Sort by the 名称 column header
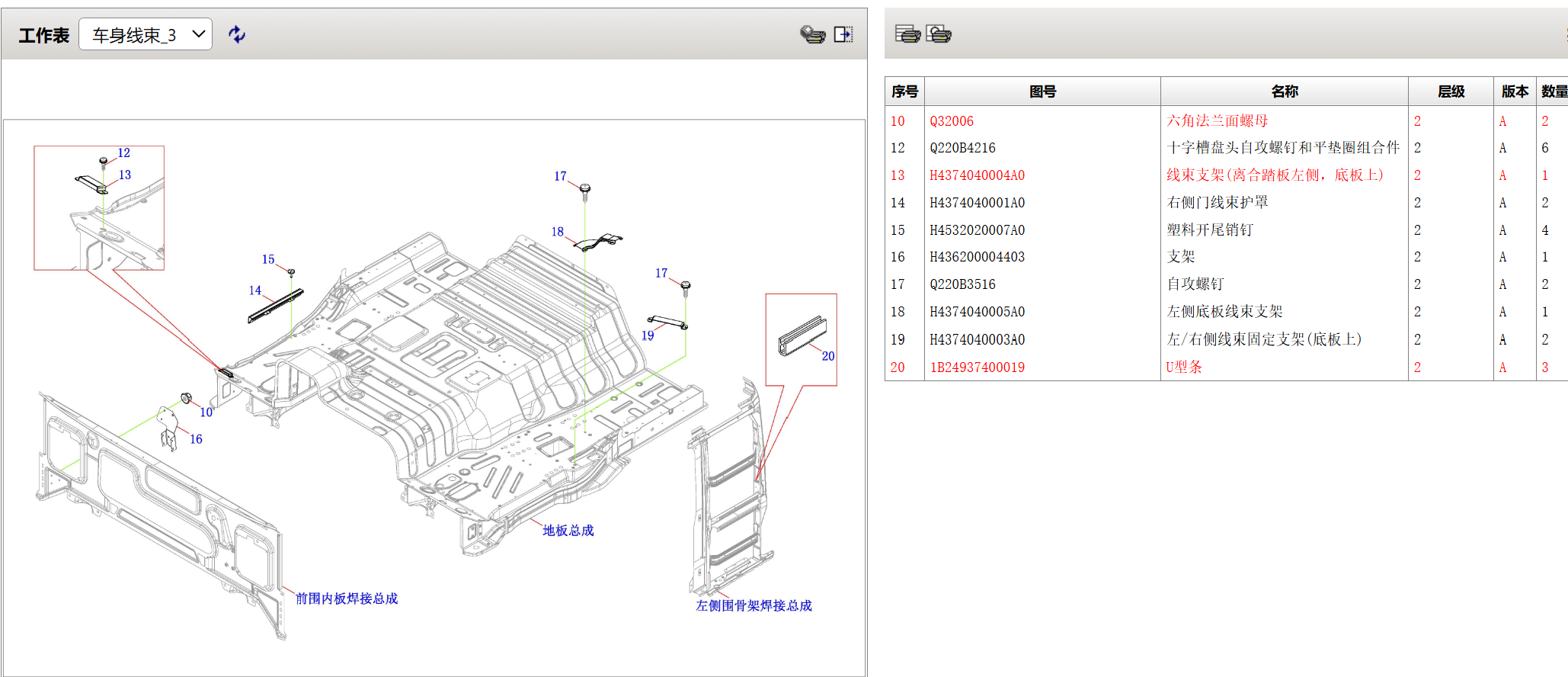 [x=1285, y=91]
